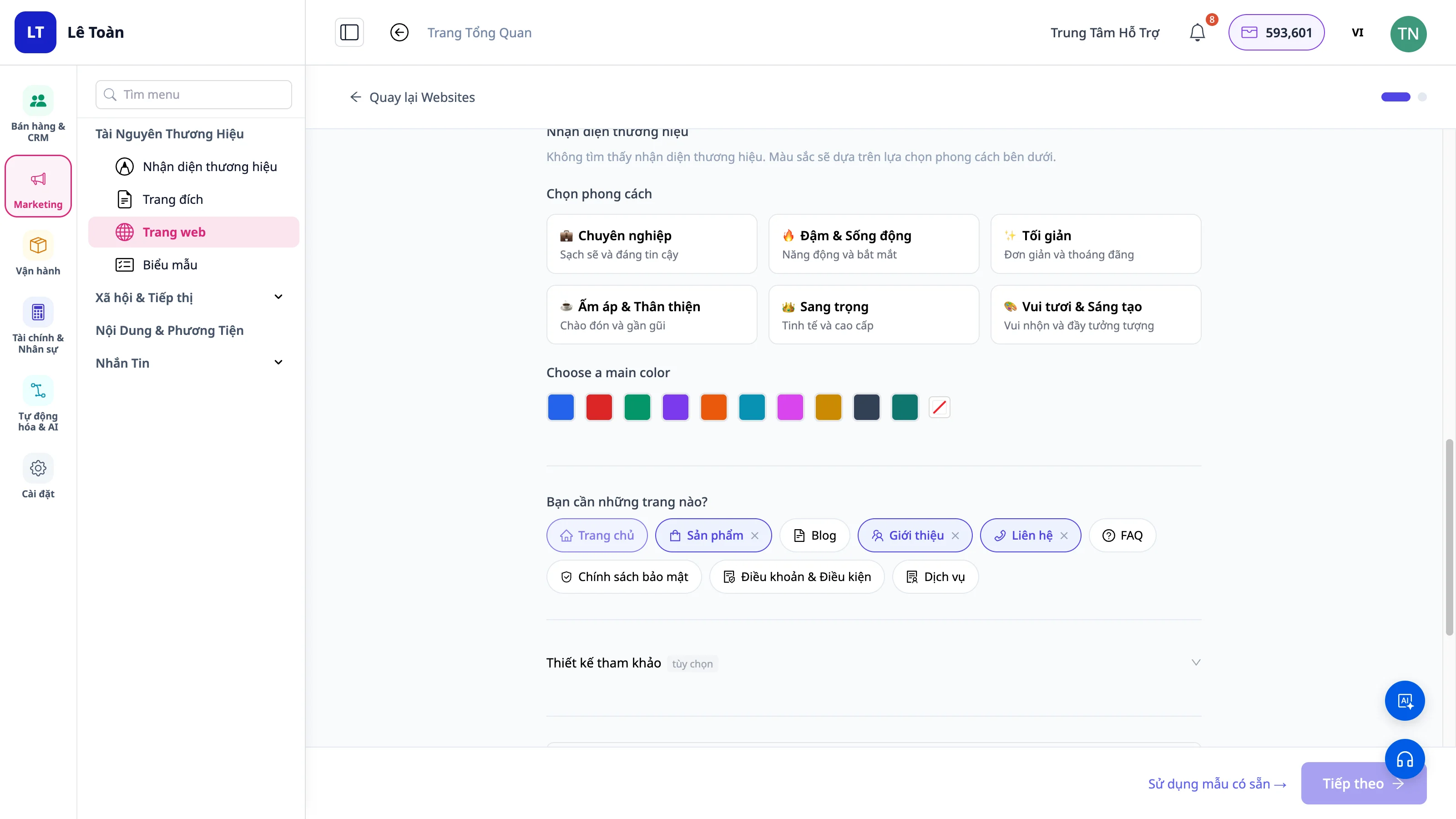
Task: Click the floating AI assistant button
Action: (x=1405, y=700)
